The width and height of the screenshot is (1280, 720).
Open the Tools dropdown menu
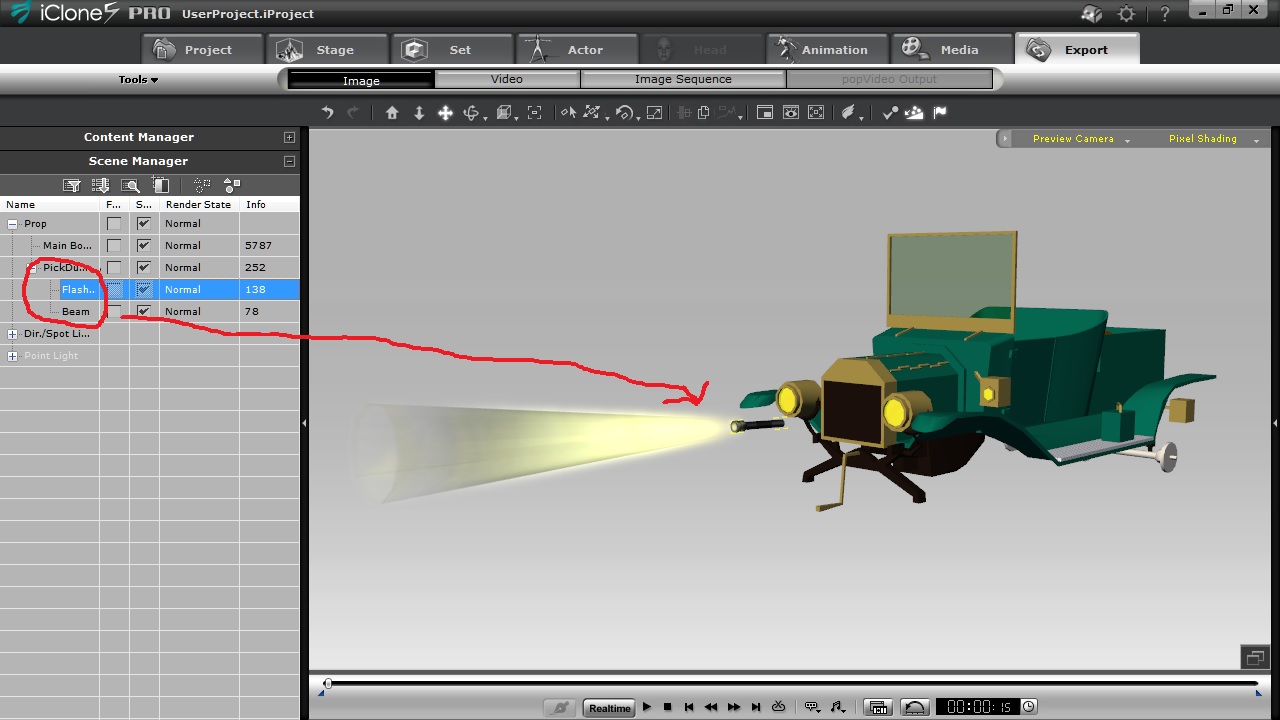[138, 80]
